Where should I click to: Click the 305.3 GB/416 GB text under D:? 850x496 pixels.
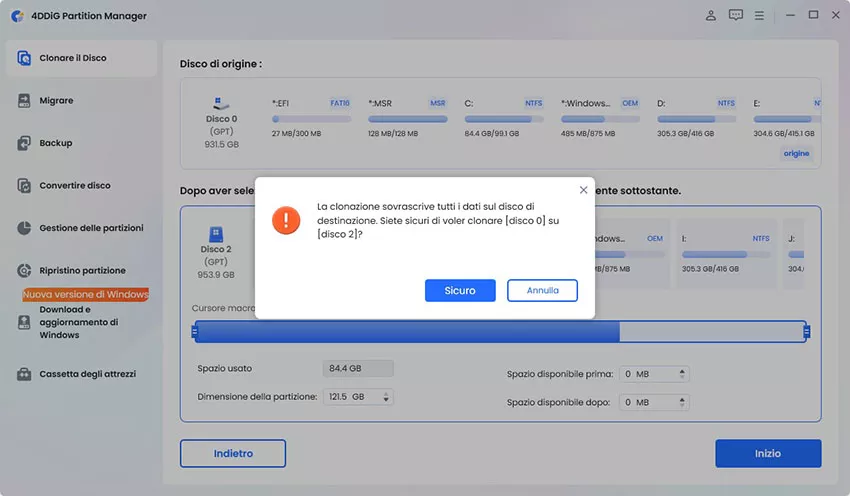(685, 133)
